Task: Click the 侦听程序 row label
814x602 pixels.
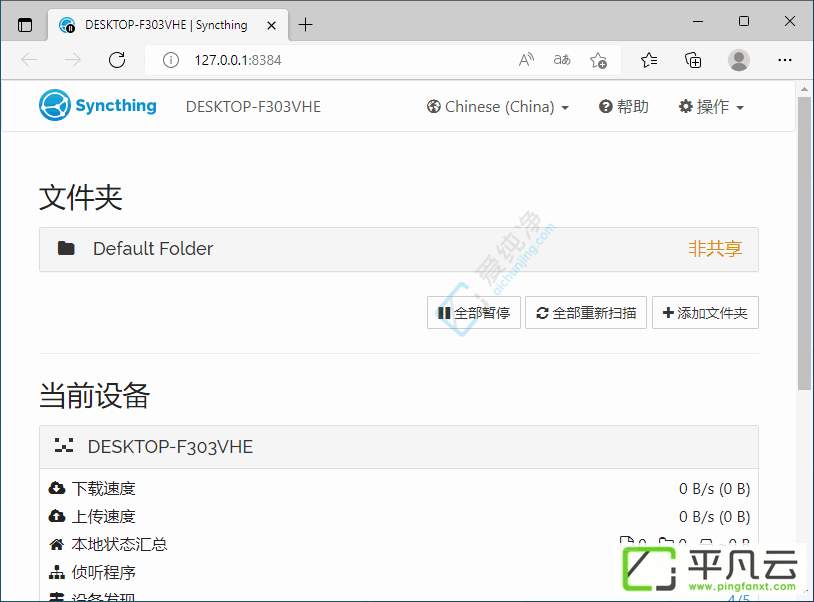Action: click(103, 572)
